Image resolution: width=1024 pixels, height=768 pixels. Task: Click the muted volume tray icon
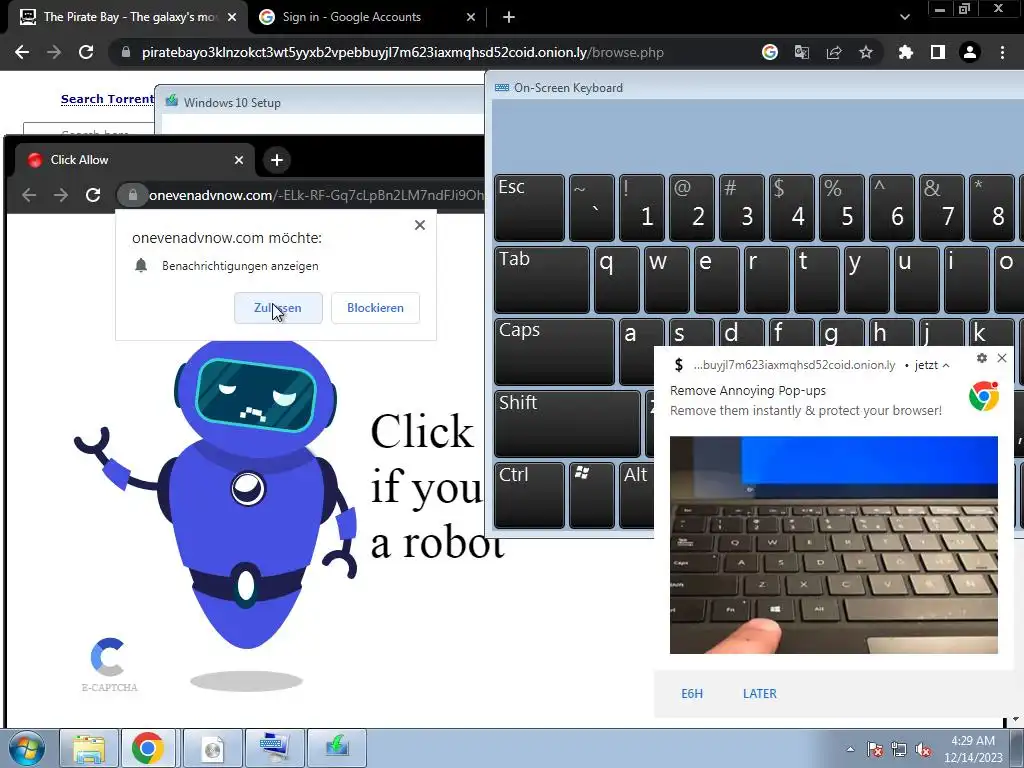click(923, 749)
